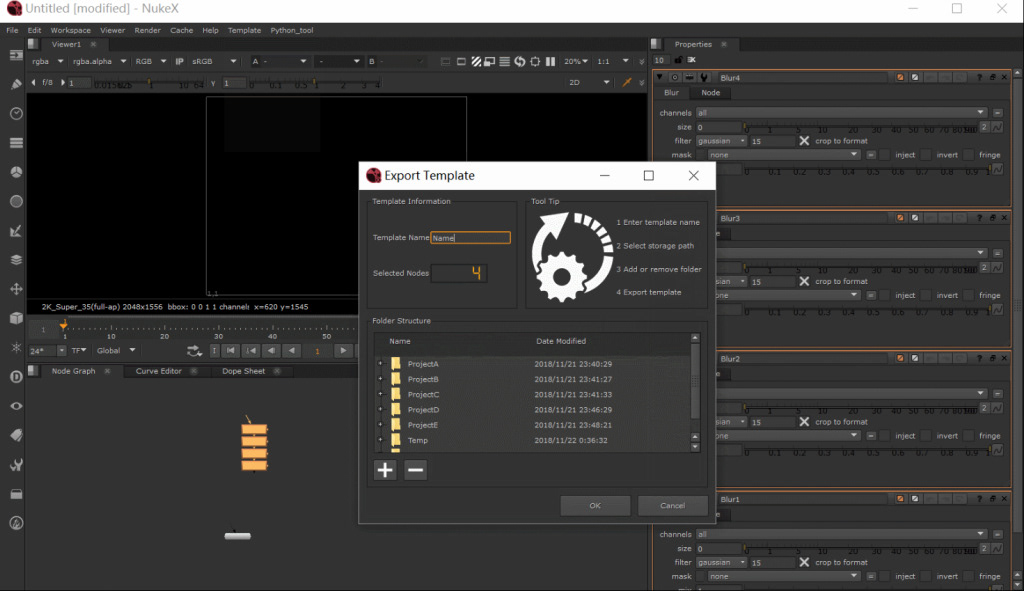Open the Image nodes toolbar icon at top of left sidebar
The image size is (1024, 591).
16,56
